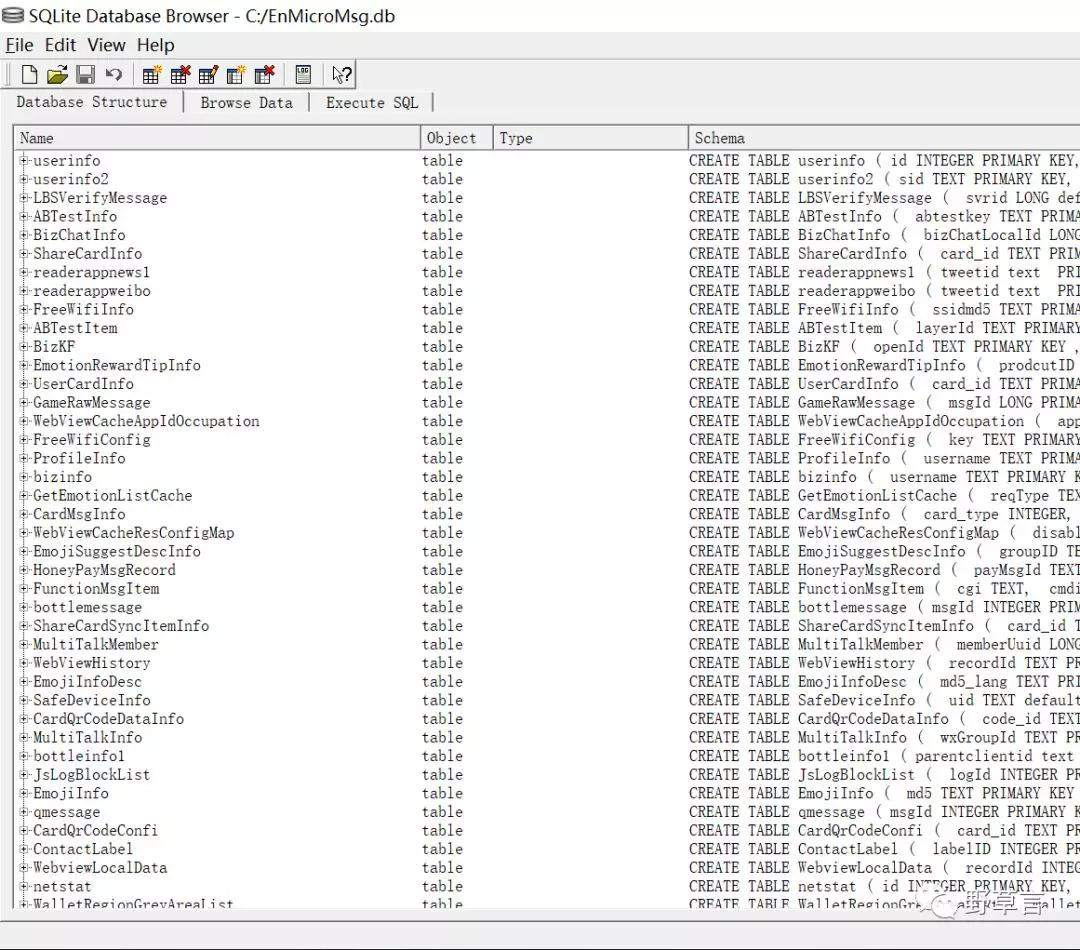Expand the ContactLabel table node
This screenshot has width=1080, height=950.
24,849
